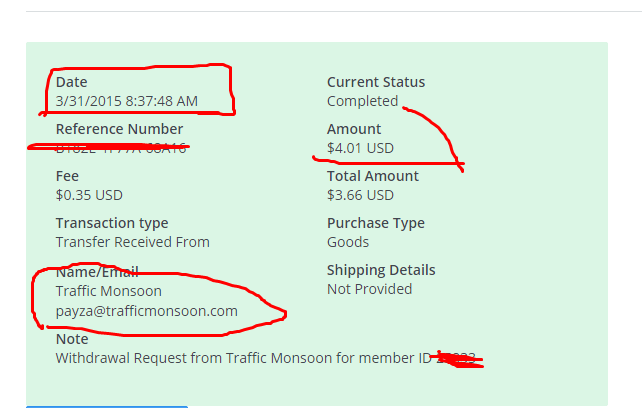Click the Transaction type label
This screenshot has height=408, width=642.
(111, 223)
